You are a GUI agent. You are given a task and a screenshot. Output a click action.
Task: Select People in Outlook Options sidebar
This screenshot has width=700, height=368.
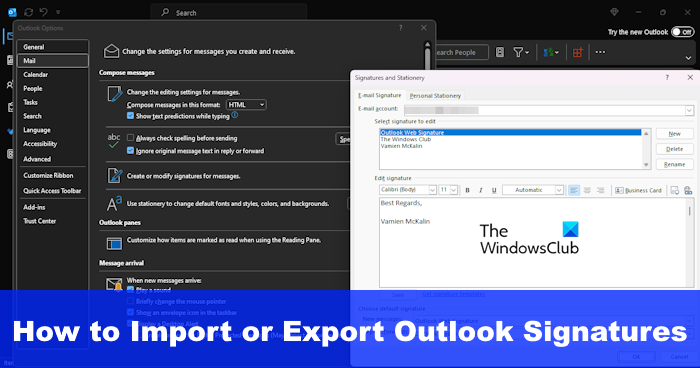coord(53,88)
